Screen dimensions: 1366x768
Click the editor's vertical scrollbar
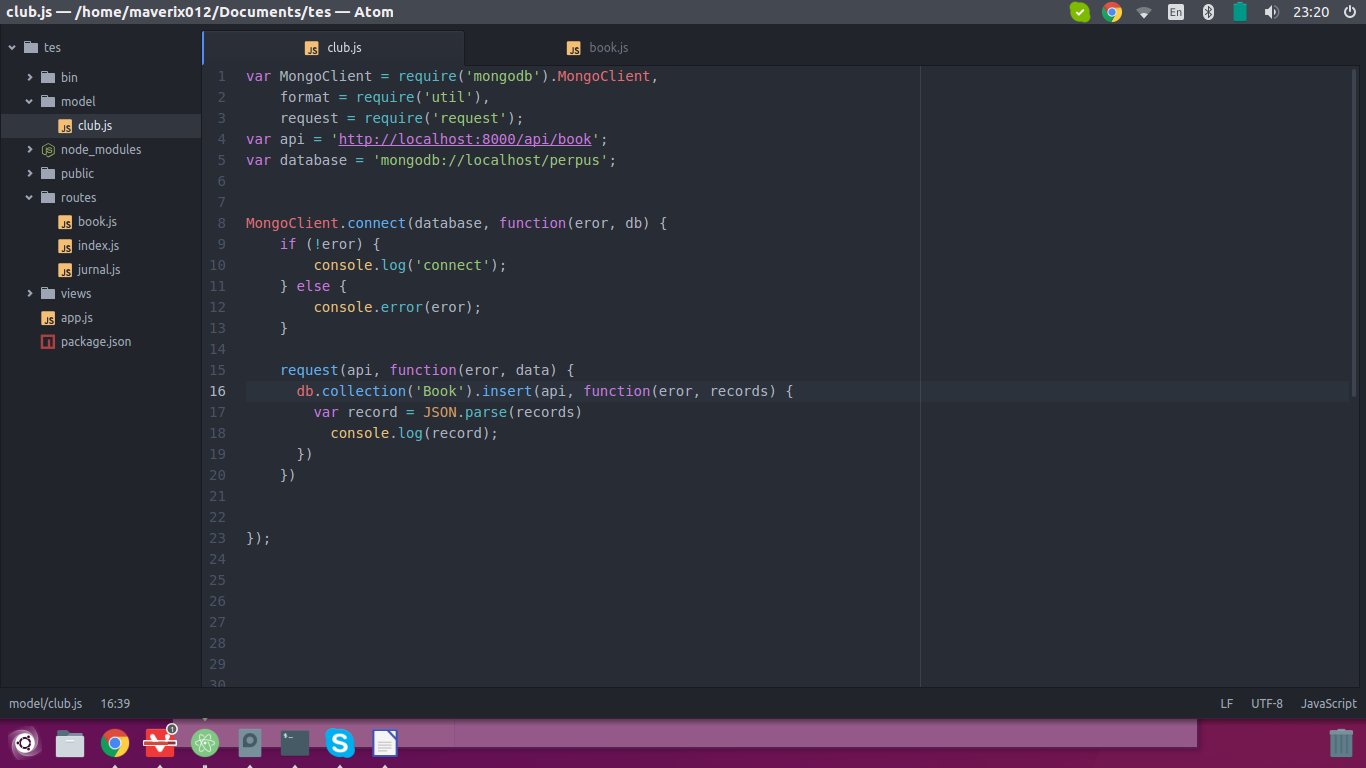[1354, 230]
